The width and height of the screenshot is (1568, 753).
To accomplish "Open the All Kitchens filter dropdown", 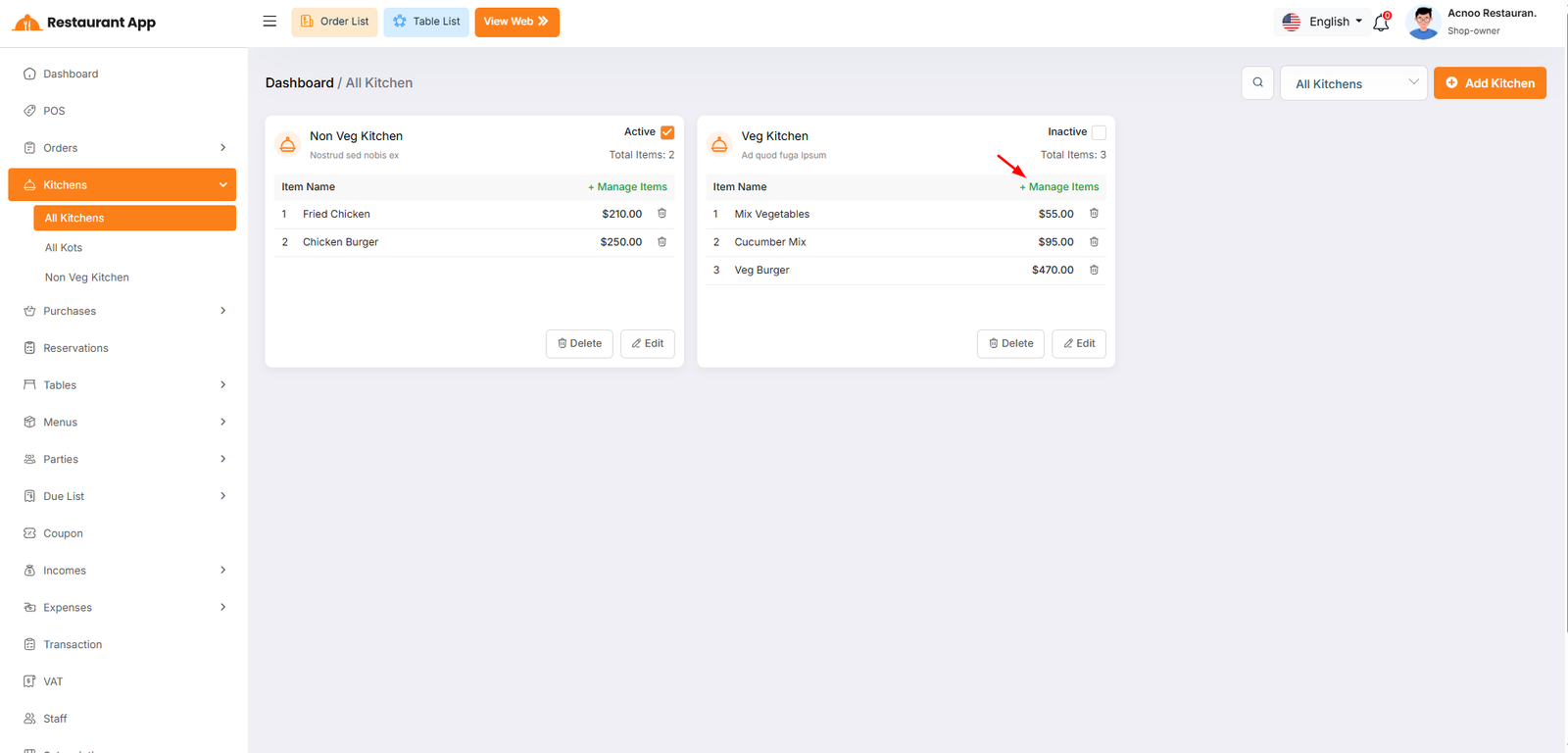I will tap(1353, 83).
